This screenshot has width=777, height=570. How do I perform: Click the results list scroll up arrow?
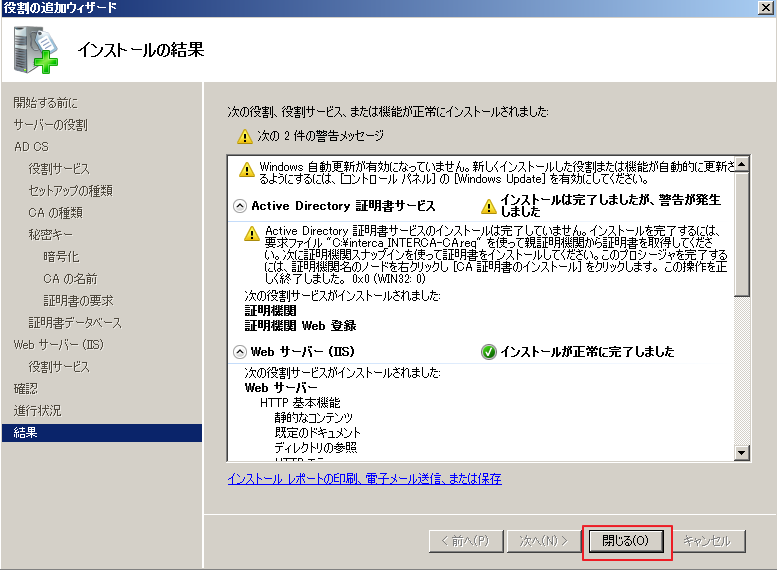coord(741,164)
